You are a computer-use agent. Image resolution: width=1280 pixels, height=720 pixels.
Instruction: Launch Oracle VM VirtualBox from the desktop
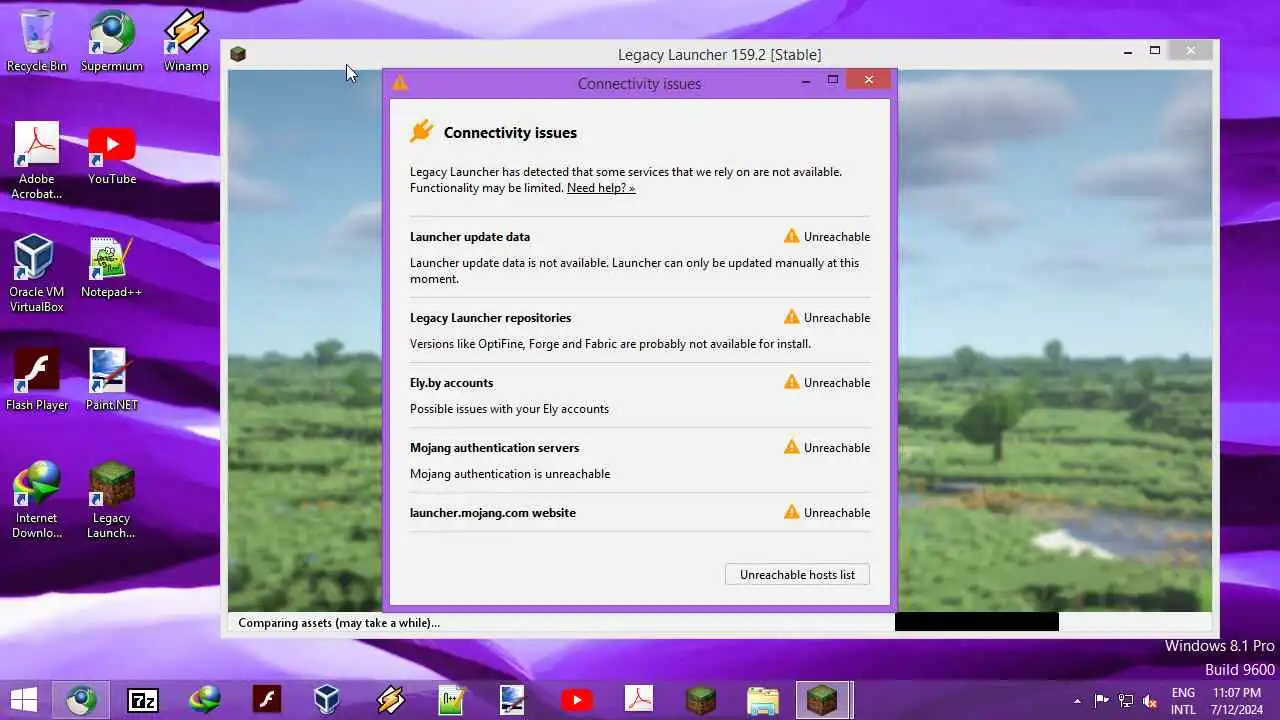pyautogui.click(x=37, y=273)
